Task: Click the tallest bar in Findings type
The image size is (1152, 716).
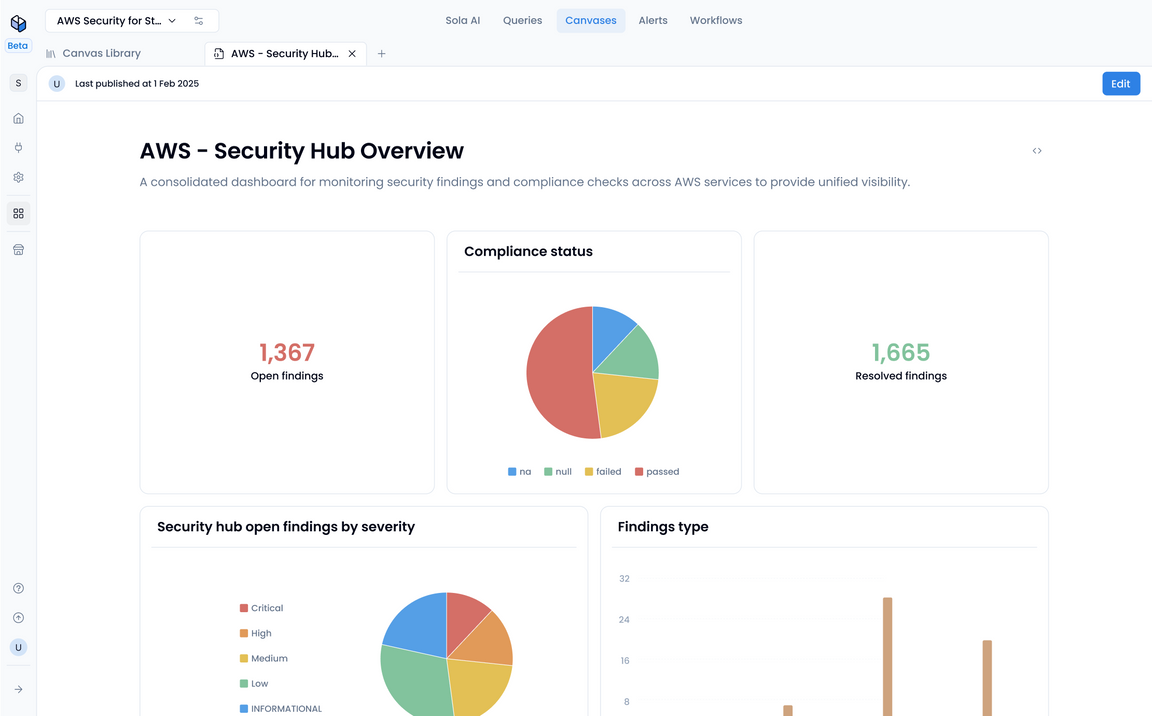Action: pos(888,657)
